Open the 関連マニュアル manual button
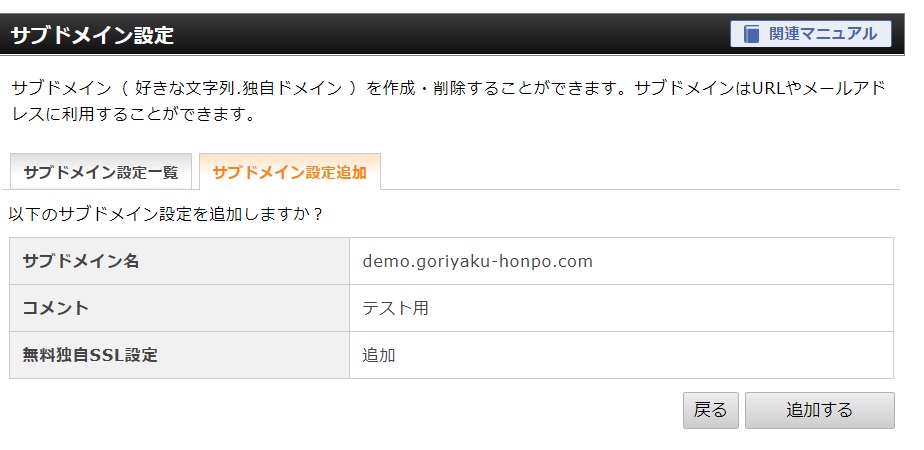The height and width of the screenshot is (450, 924). (x=810, y=34)
